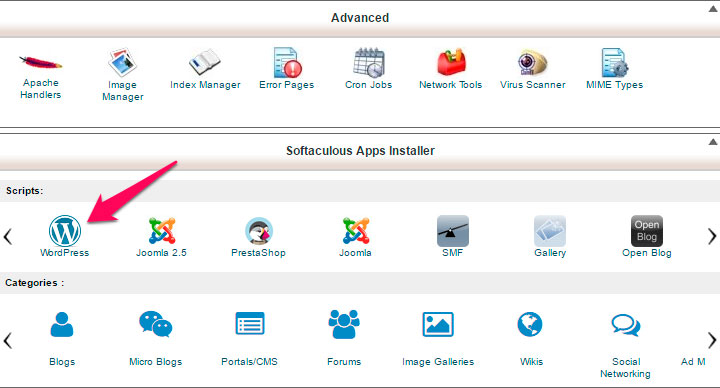Select the SMF script icon
This screenshot has height=388, width=720.
453,231
